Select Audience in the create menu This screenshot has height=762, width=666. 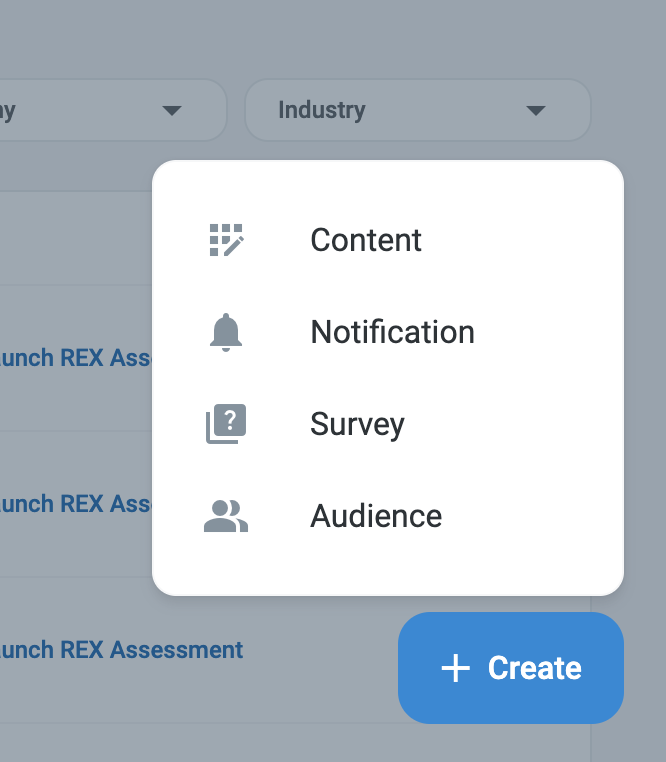pyautogui.click(x=376, y=516)
